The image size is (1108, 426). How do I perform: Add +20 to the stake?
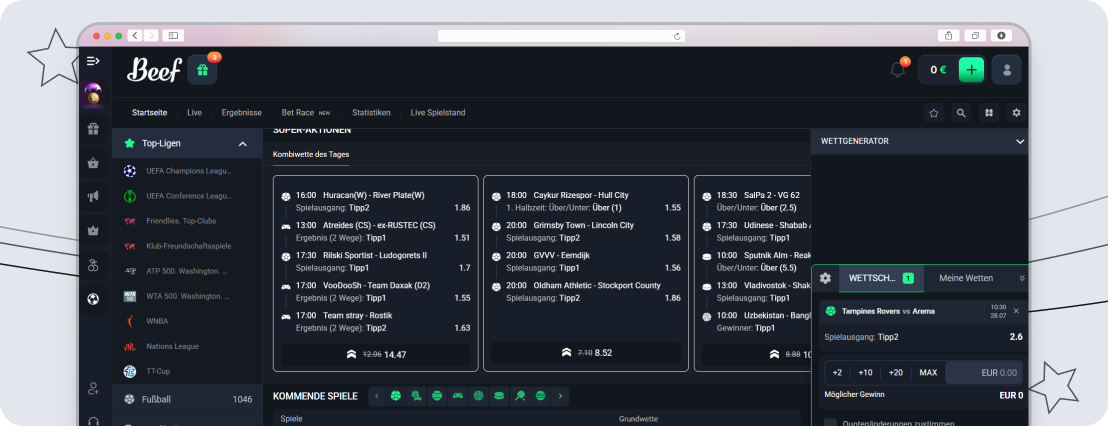point(895,372)
